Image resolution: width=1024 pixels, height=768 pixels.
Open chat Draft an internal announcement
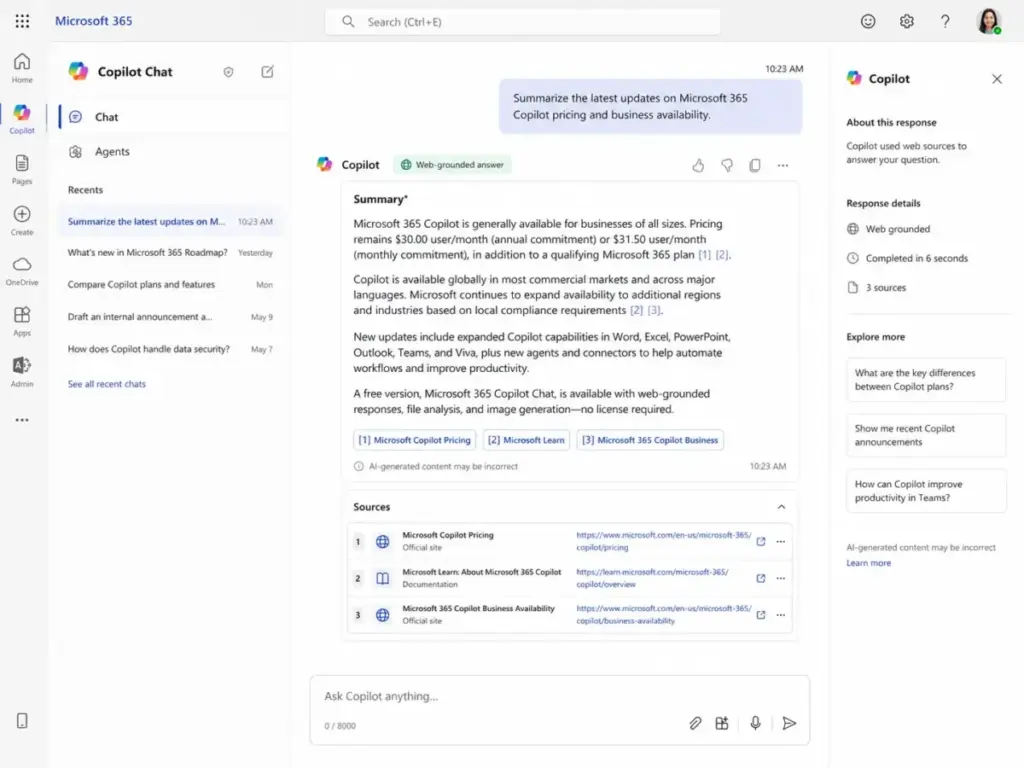click(x=170, y=317)
